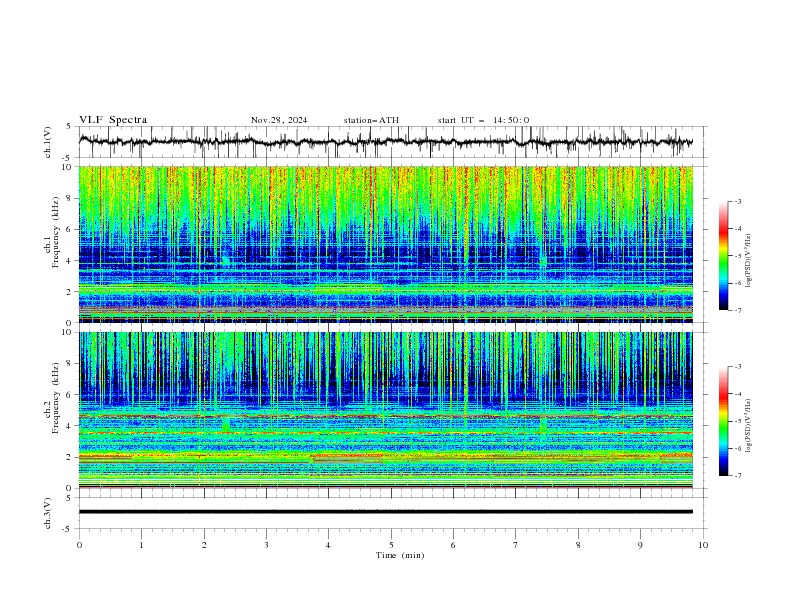This screenshot has width=792, height=612.
Task: Click time axis tick label "3"
Action: pos(266,545)
